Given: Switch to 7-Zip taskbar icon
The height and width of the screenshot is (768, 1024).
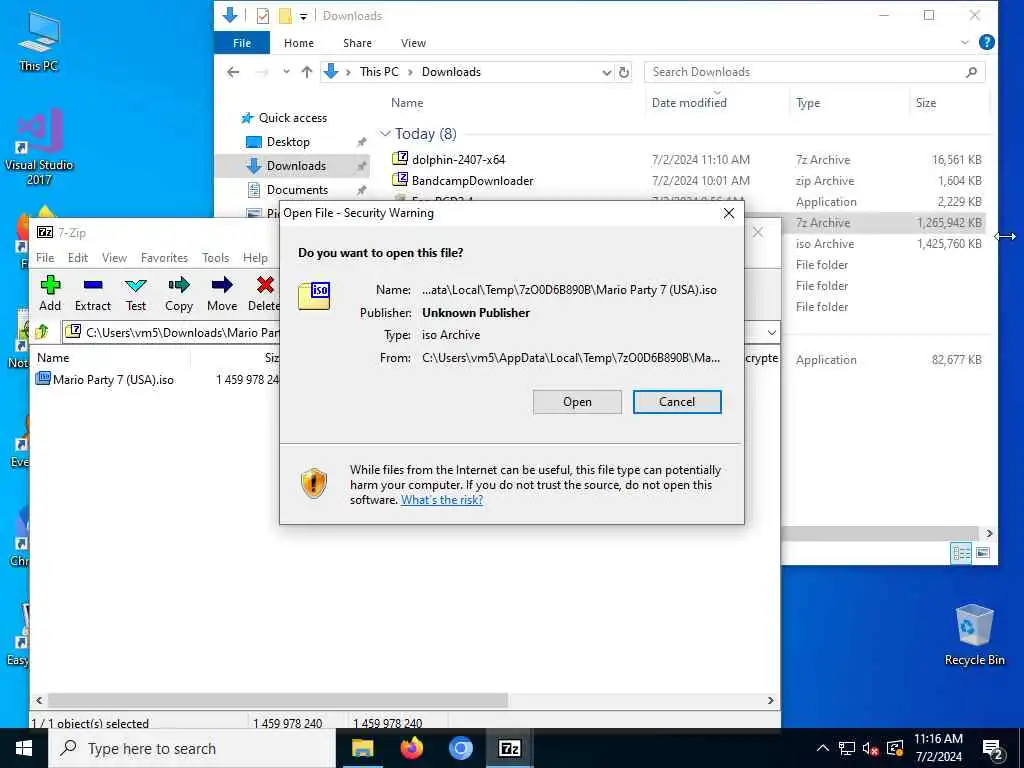Looking at the screenshot, I should coord(509,748).
